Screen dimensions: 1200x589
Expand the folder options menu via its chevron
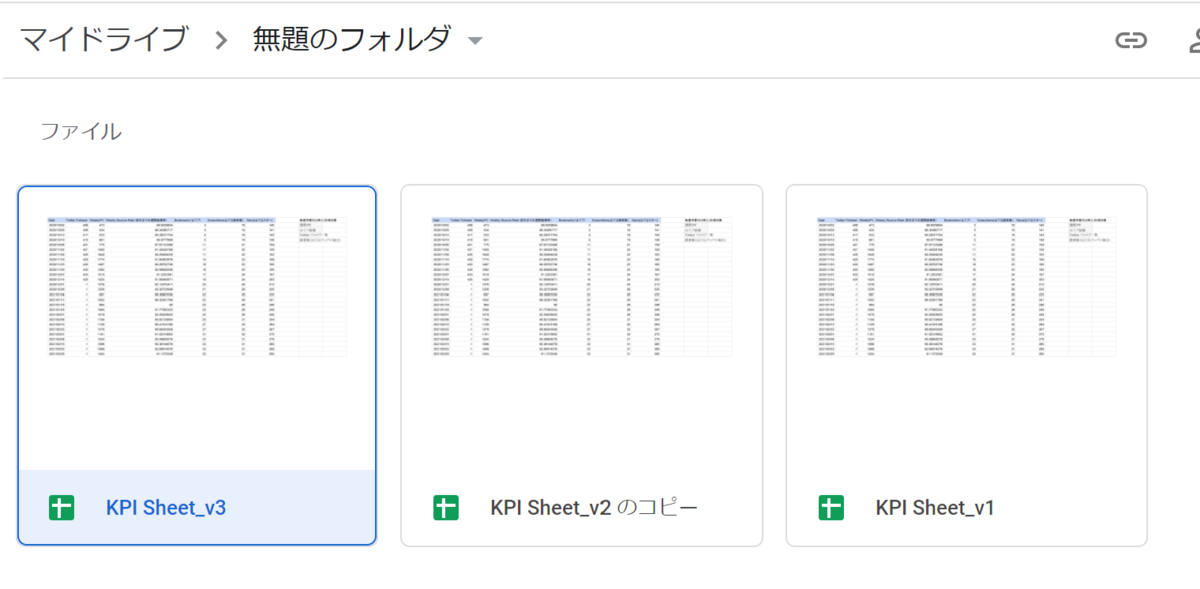pos(475,40)
